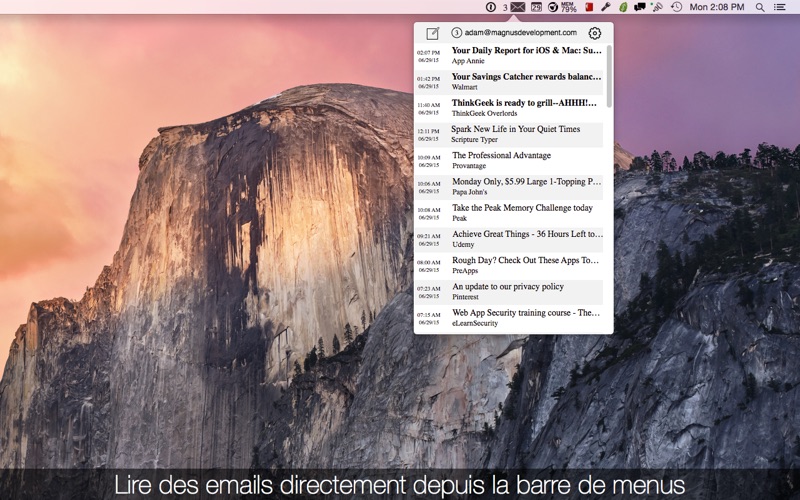
Task: Click the 01:42 PM timestamp
Action: pos(429,79)
